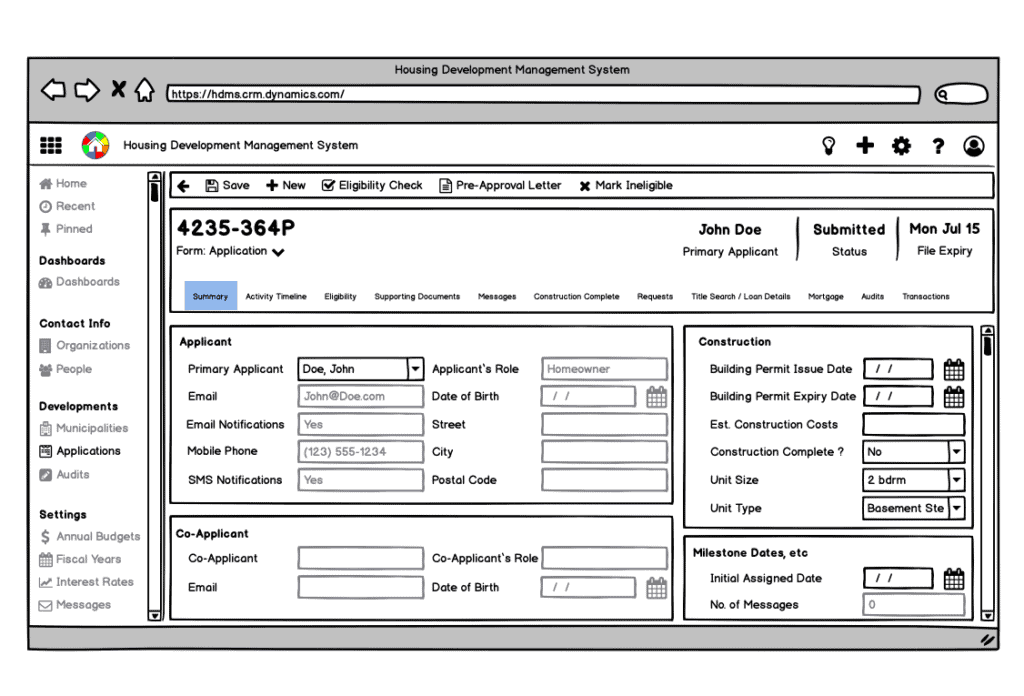The height and width of the screenshot is (696, 1024).
Task: Open the settings gear icon
Action: pos(902,146)
